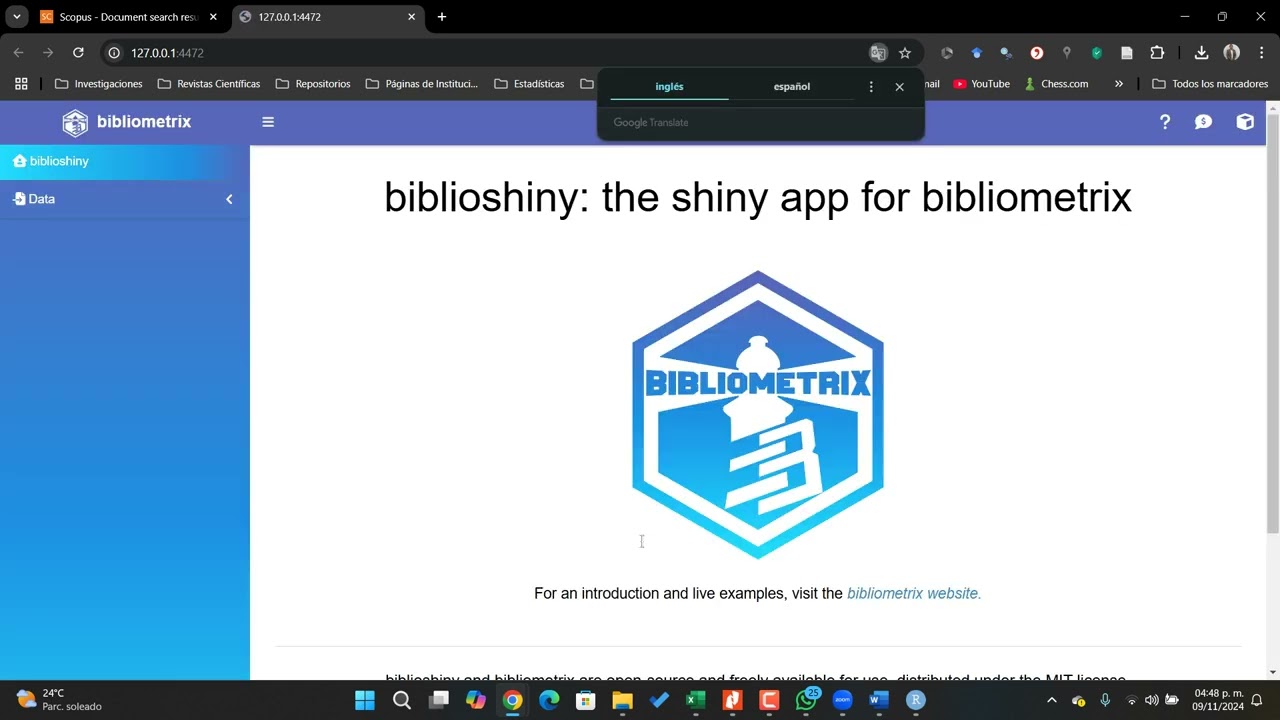Open Zoom from taskbar
This screenshot has height=720, width=1280.
842,700
